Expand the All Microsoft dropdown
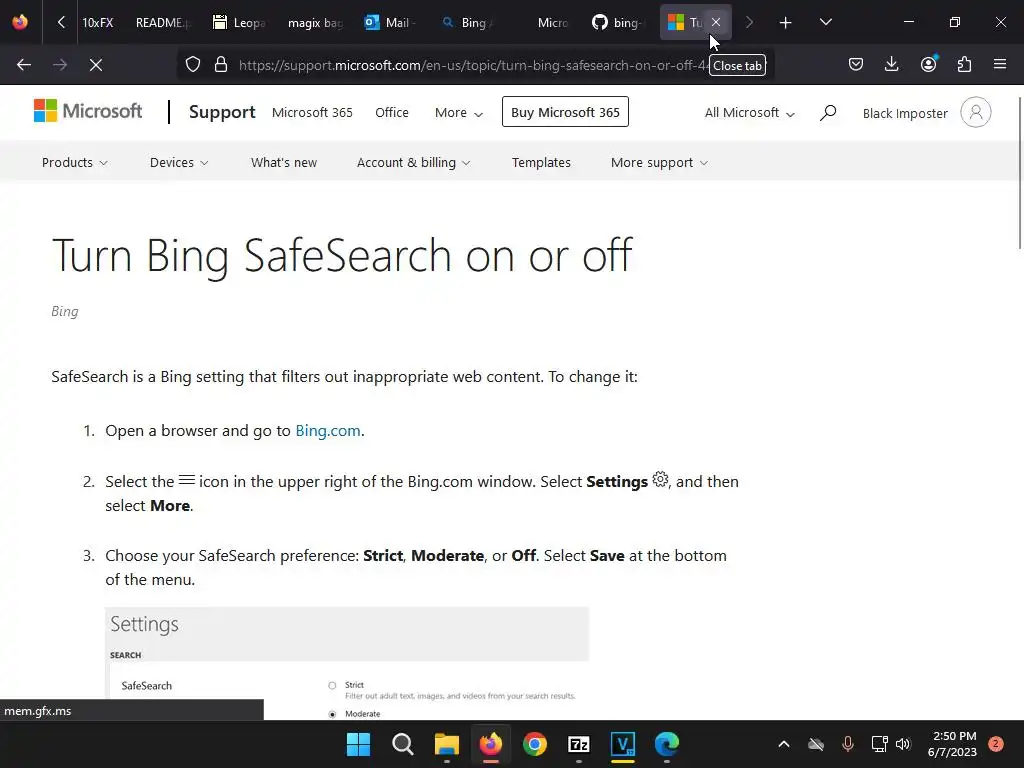1024x768 pixels. 749,112
